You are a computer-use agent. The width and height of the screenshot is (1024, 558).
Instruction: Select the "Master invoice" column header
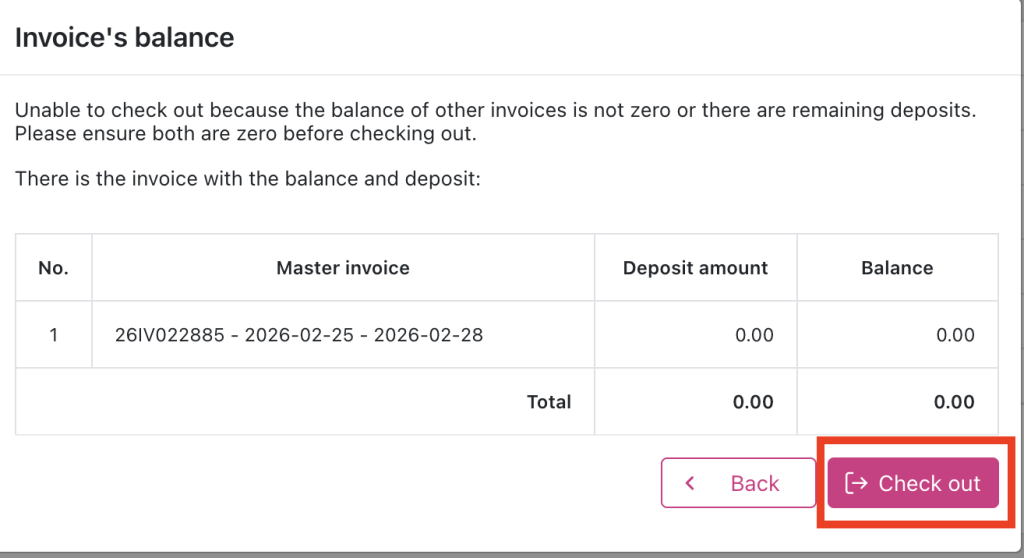342,268
